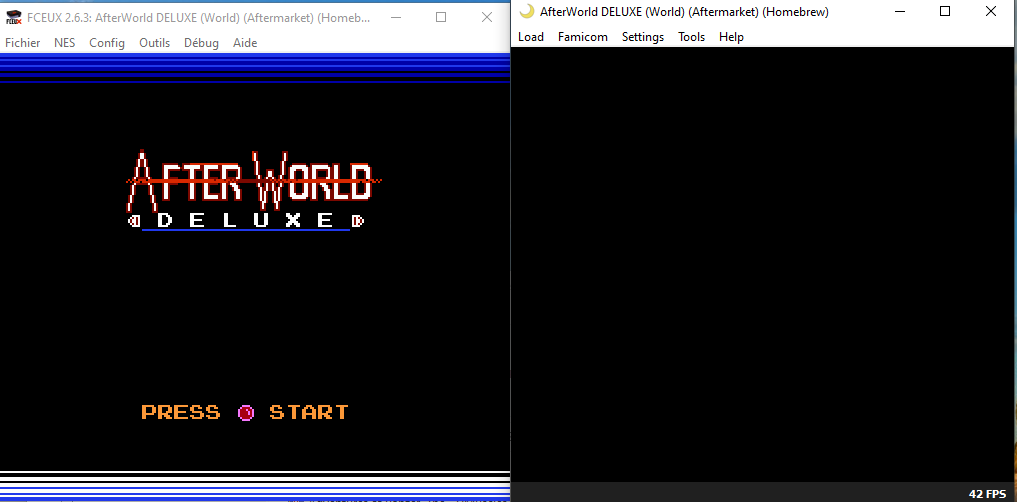This screenshot has width=1017, height=502.
Task: Open Load menu in right emulator window
Action: [x=531, y=37]
